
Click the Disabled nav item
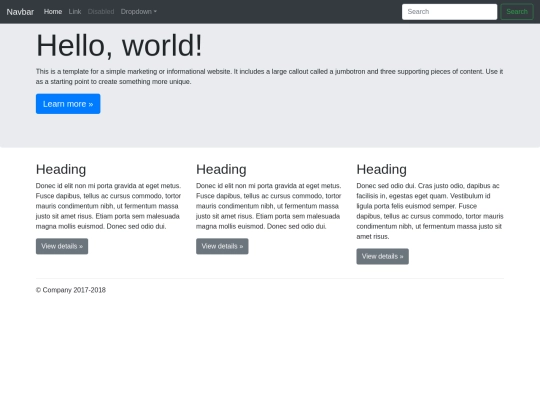tap(101, 12)
